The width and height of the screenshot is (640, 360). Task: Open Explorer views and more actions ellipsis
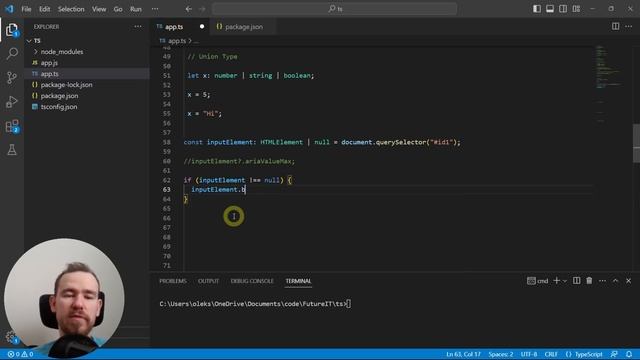click(138, 27)
